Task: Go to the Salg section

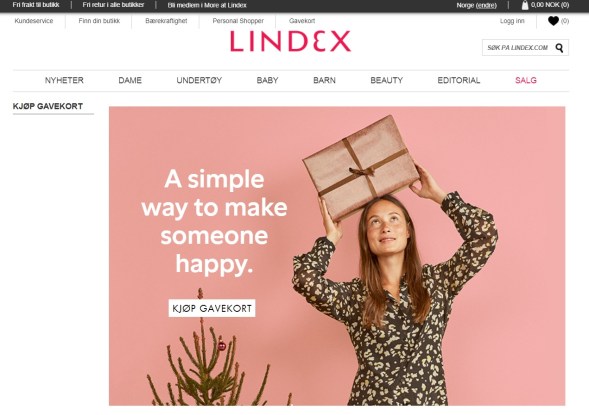Action: (x=526, y=80)
